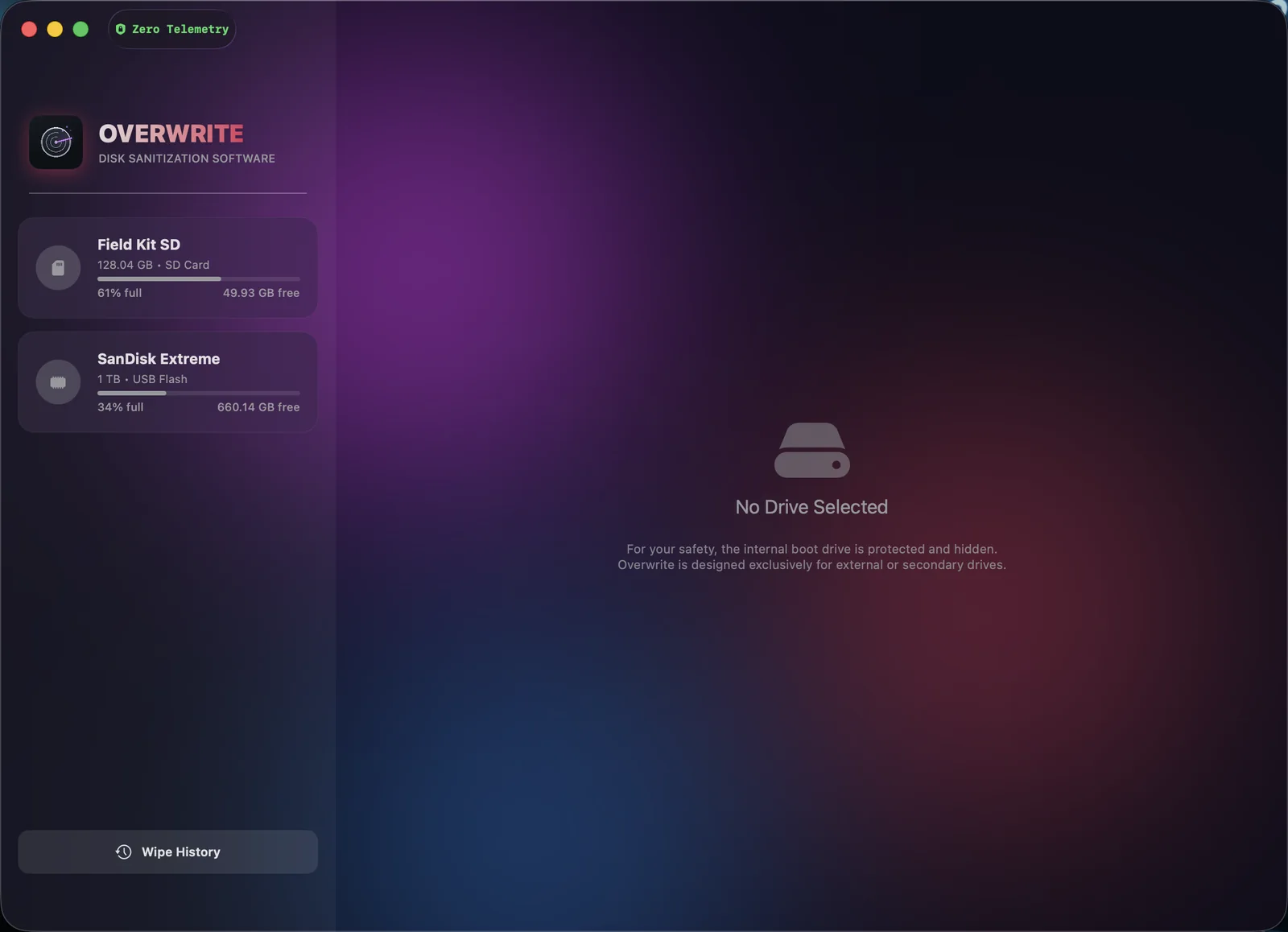Click the SanDisk Extreme usage bar

click(x=199, y=393)
